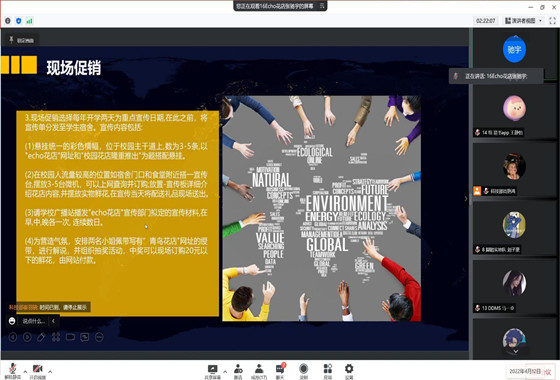Turn on the video camera

(38, 370)
